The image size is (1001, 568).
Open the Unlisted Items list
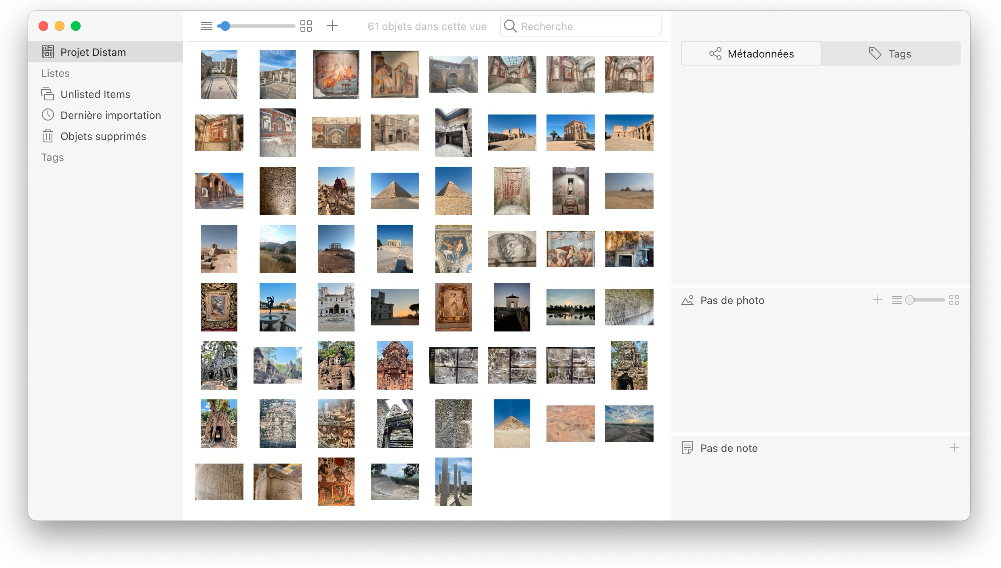click(95, 94)
